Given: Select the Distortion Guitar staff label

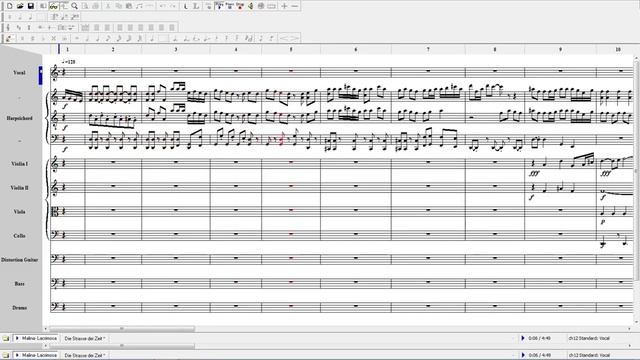Looking at the screenshot, I should tap(20, 260).
